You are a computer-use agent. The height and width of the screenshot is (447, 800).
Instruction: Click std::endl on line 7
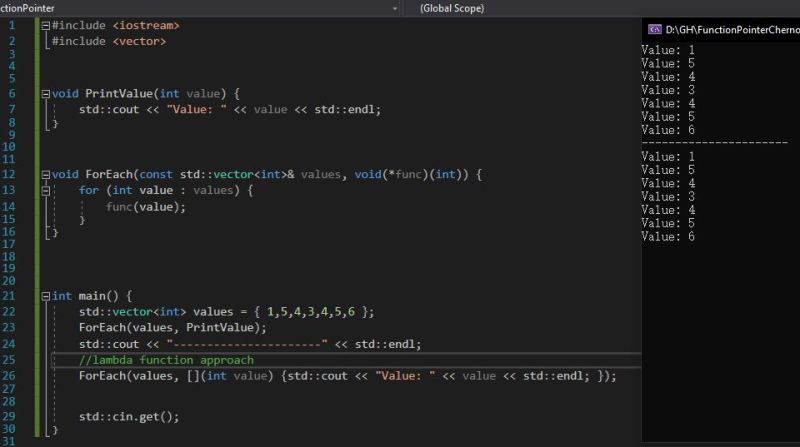pos(344,109)
